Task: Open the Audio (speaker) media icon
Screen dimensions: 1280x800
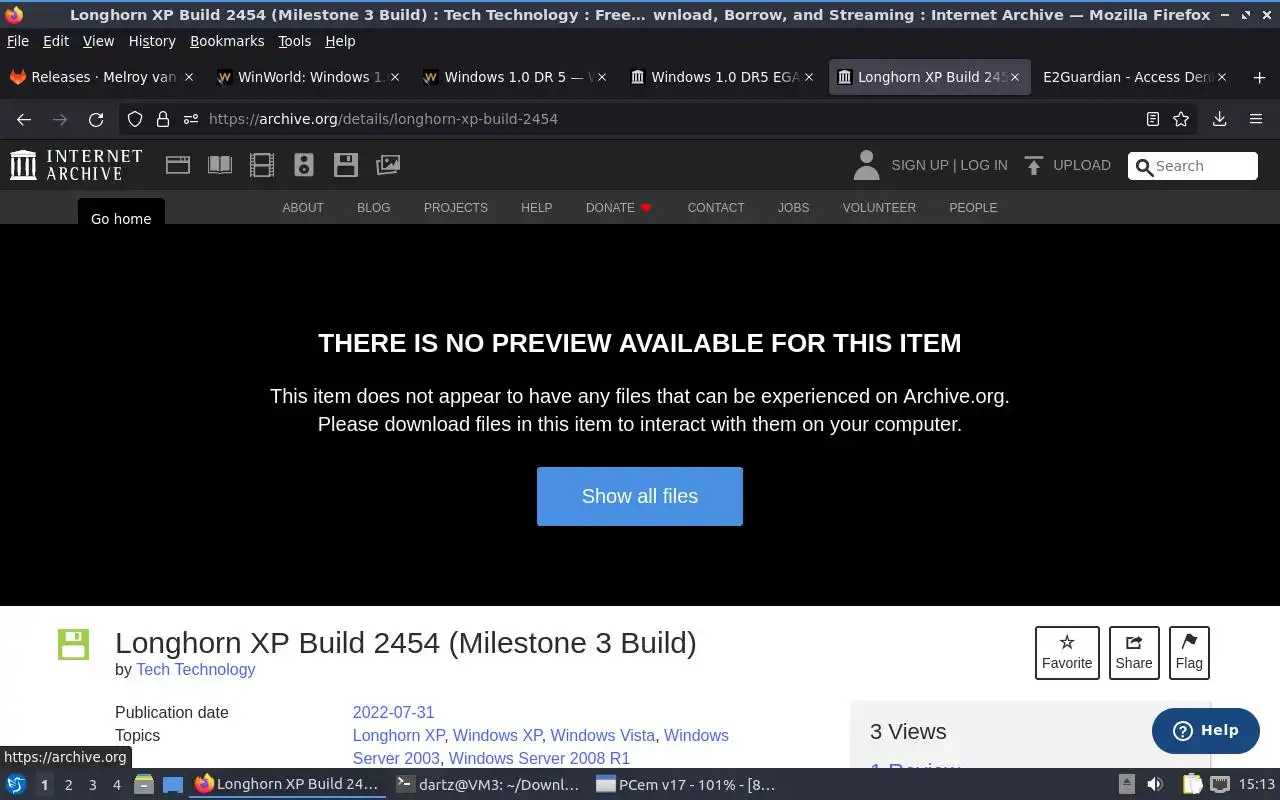Action: click(x=304, y=165)
